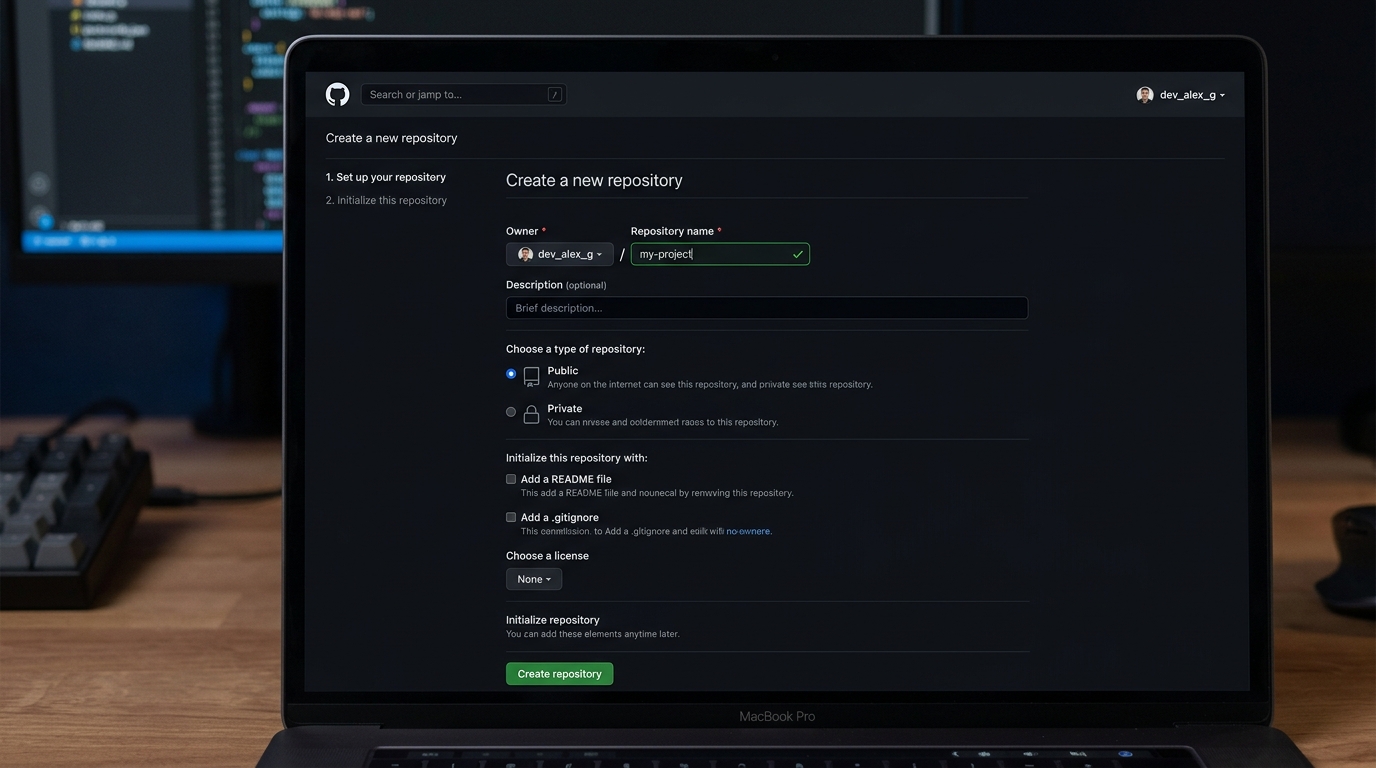
Task: Click the "Create a new repository" breadcrumb title
Action: click(x=391, y=138)
